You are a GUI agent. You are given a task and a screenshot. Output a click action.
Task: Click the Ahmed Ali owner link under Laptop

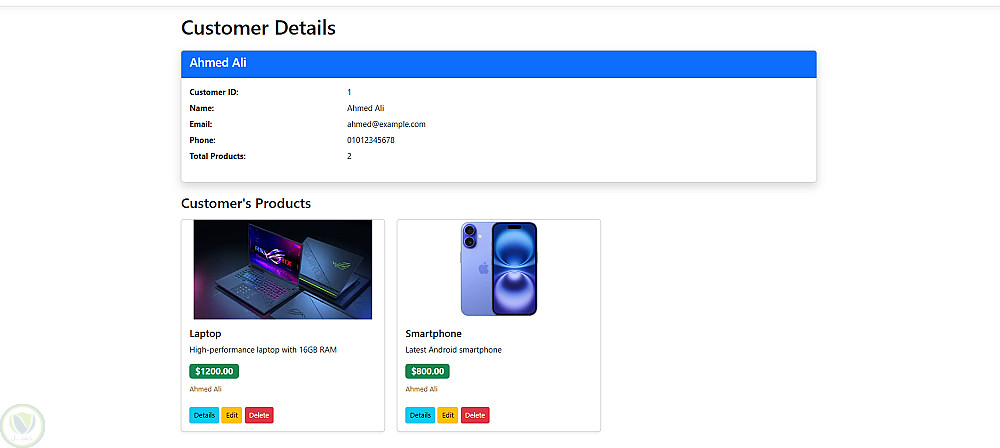[205, 389]
